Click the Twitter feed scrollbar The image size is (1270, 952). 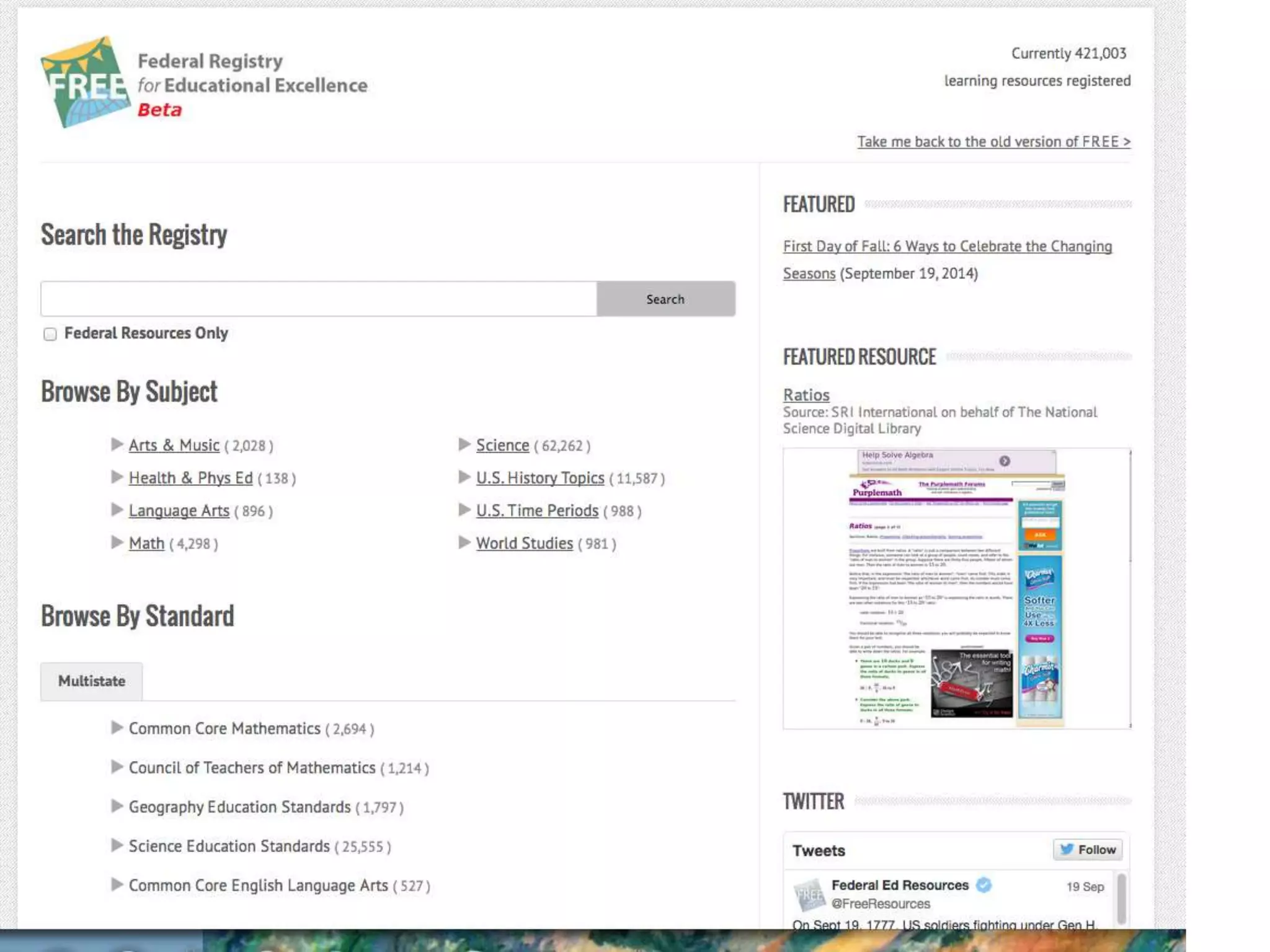1121,898
